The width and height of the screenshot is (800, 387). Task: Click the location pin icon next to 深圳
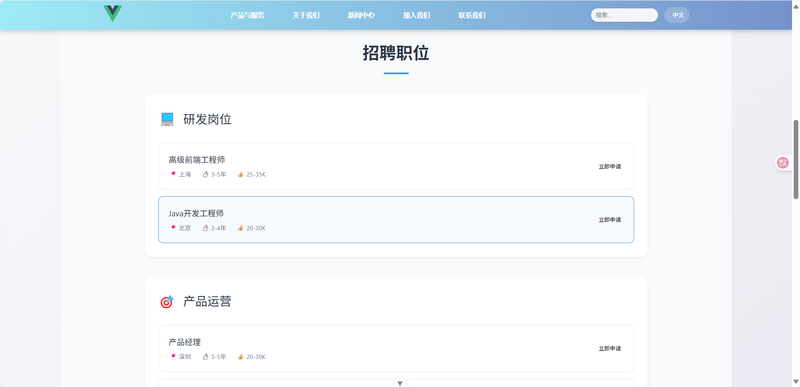pyautogui.click(x=173, y=356)
